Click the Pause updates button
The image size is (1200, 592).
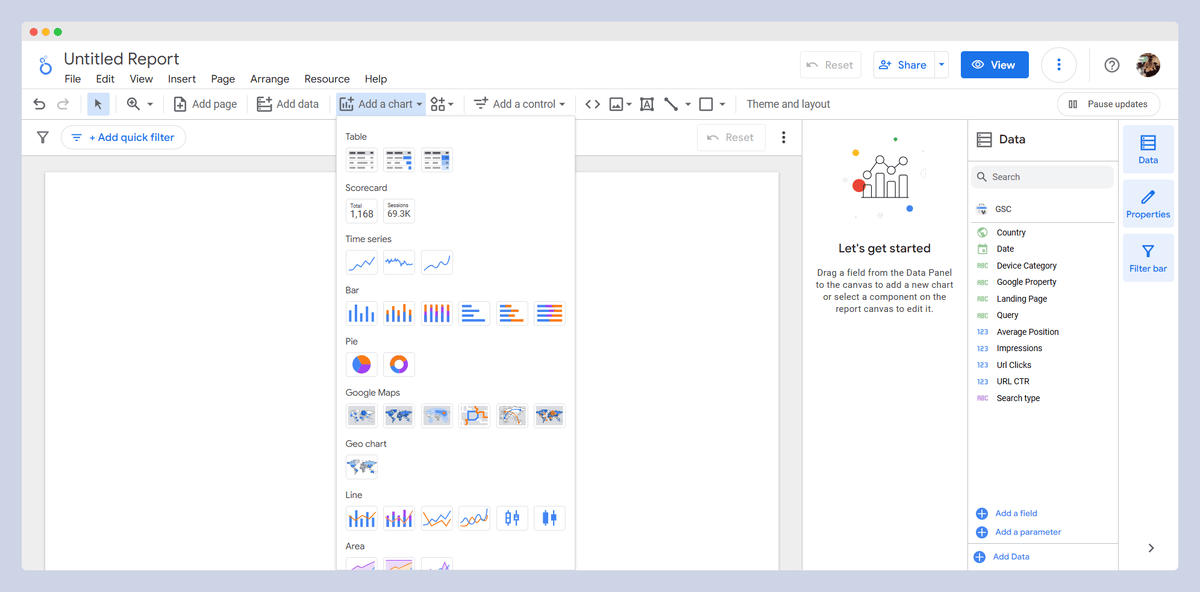click(x=1108, y=104)
